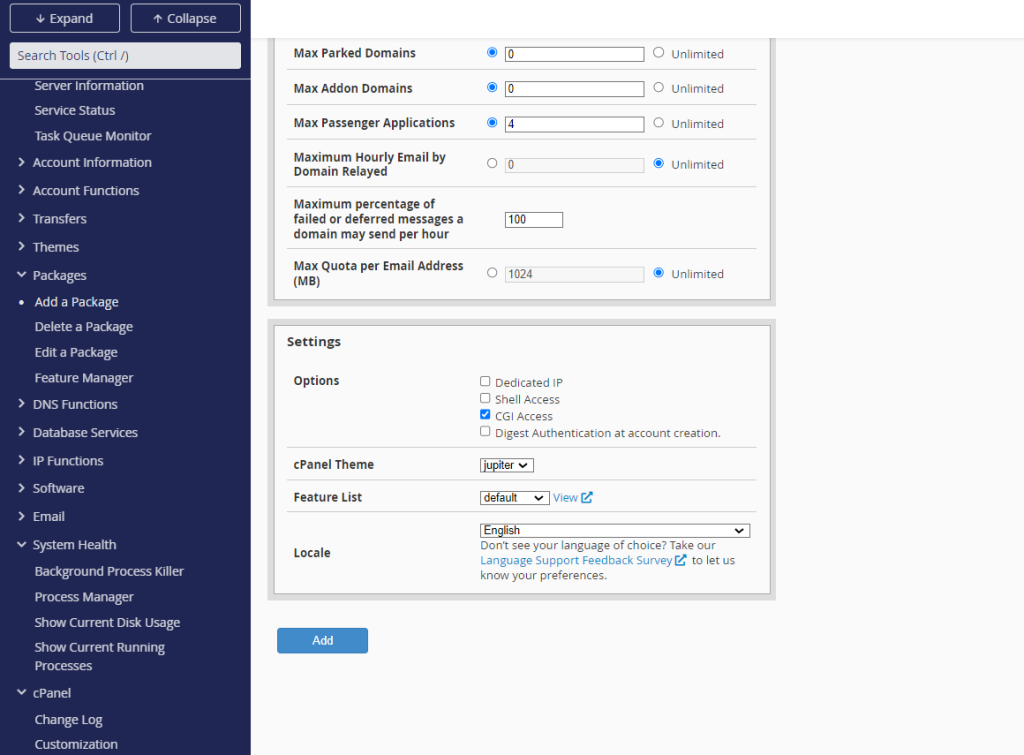Image resolution: width=1024 pixels, height=755 pixels.
Task: Select Unlimited for Max Addon Domains
Action: point(659,87)
